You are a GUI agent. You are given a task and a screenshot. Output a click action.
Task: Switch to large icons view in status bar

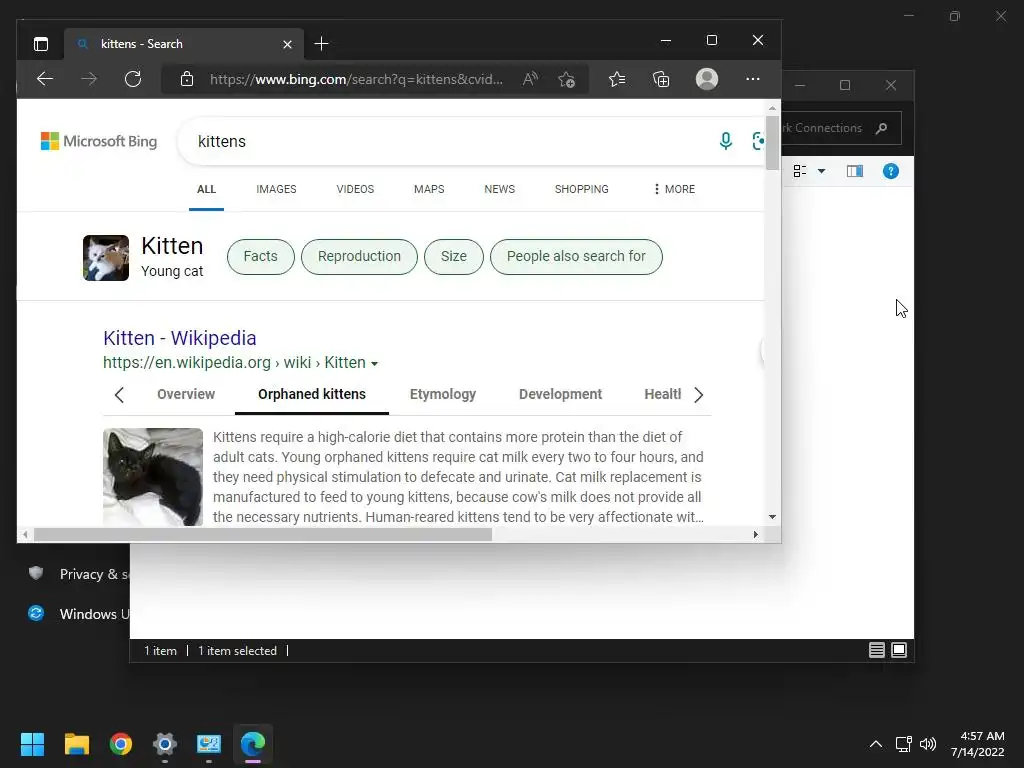(899, 650)
